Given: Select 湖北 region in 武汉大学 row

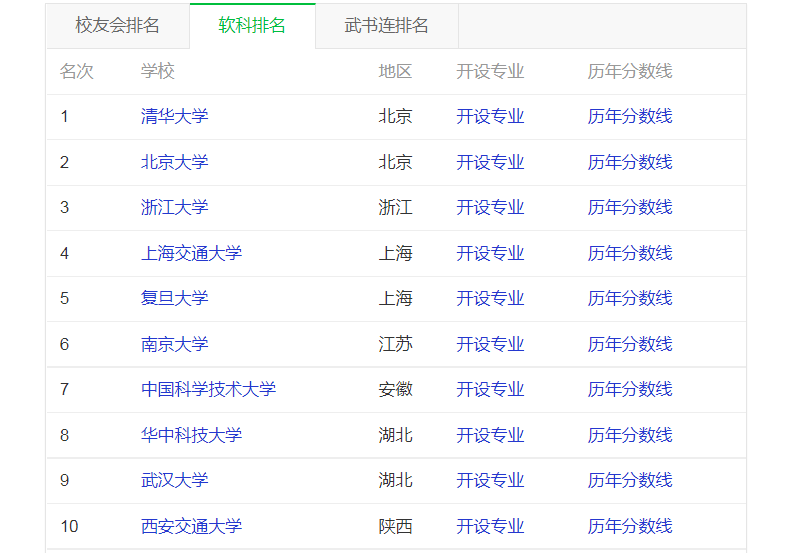Looking at the screenshot, I should [396, 480].
